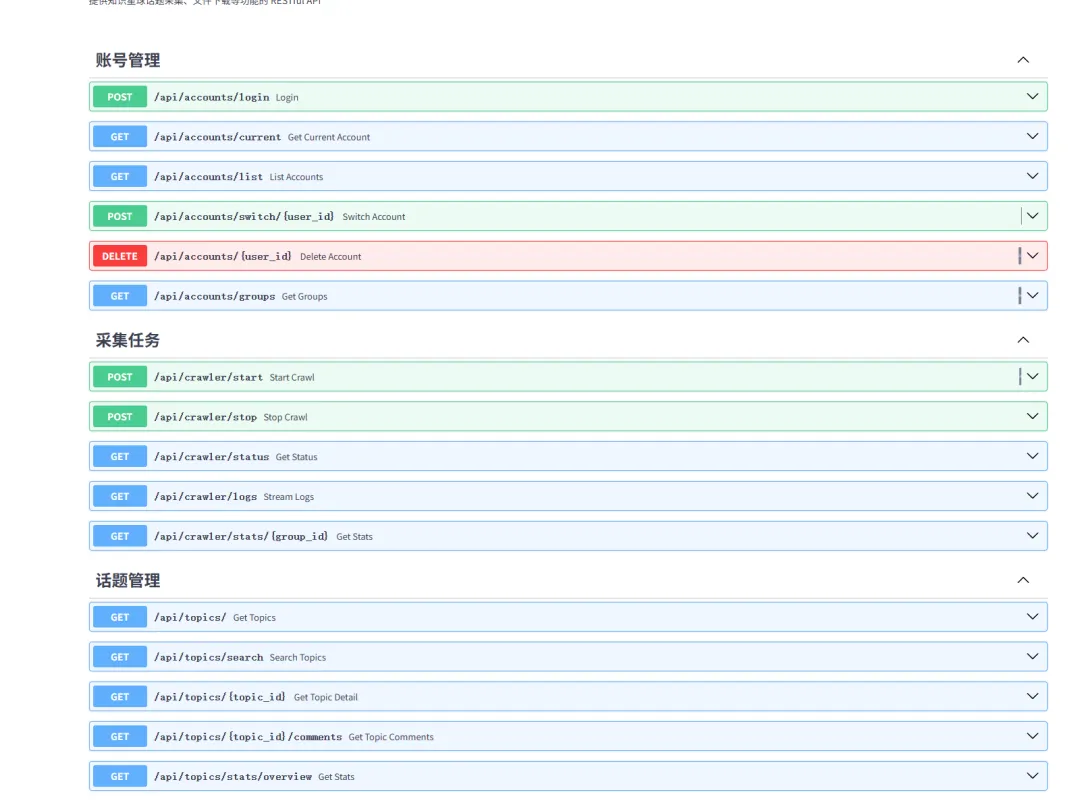Click the 话题管理 section heading

tap(128, 580)
